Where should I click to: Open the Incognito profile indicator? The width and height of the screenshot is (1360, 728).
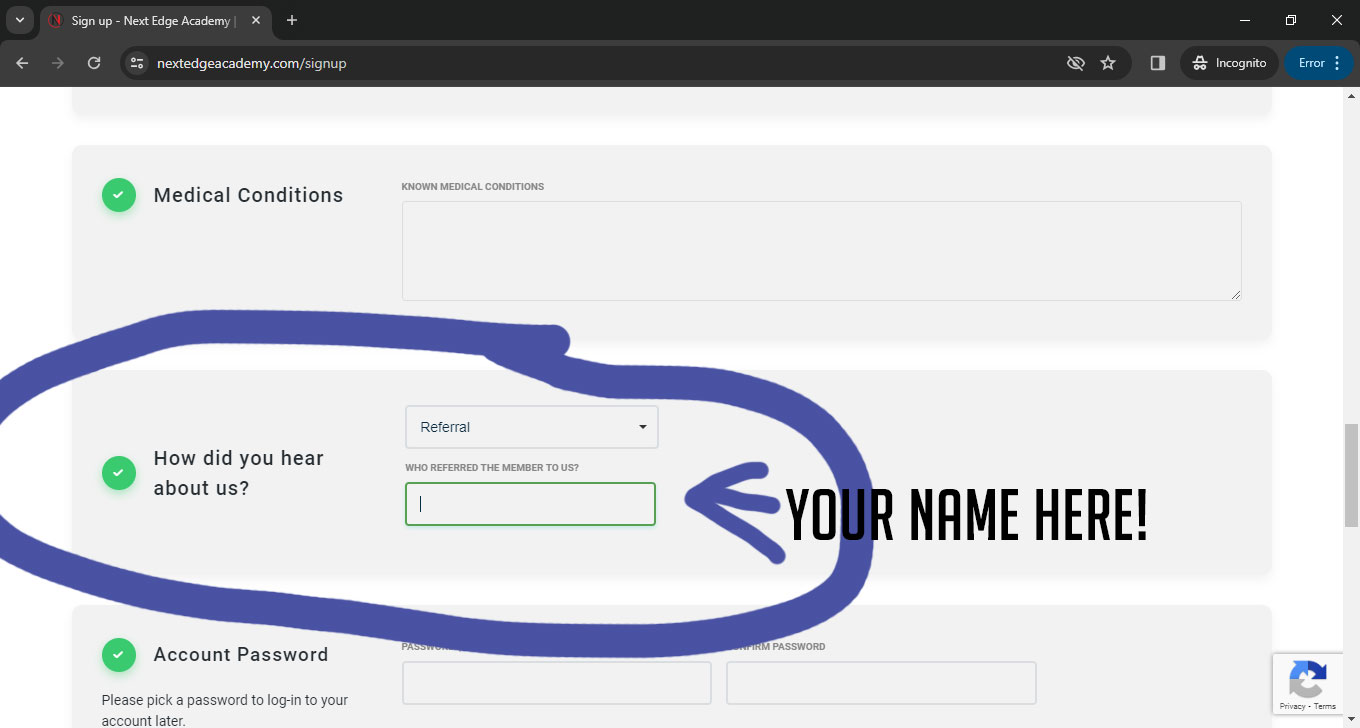pos(1229,63)
